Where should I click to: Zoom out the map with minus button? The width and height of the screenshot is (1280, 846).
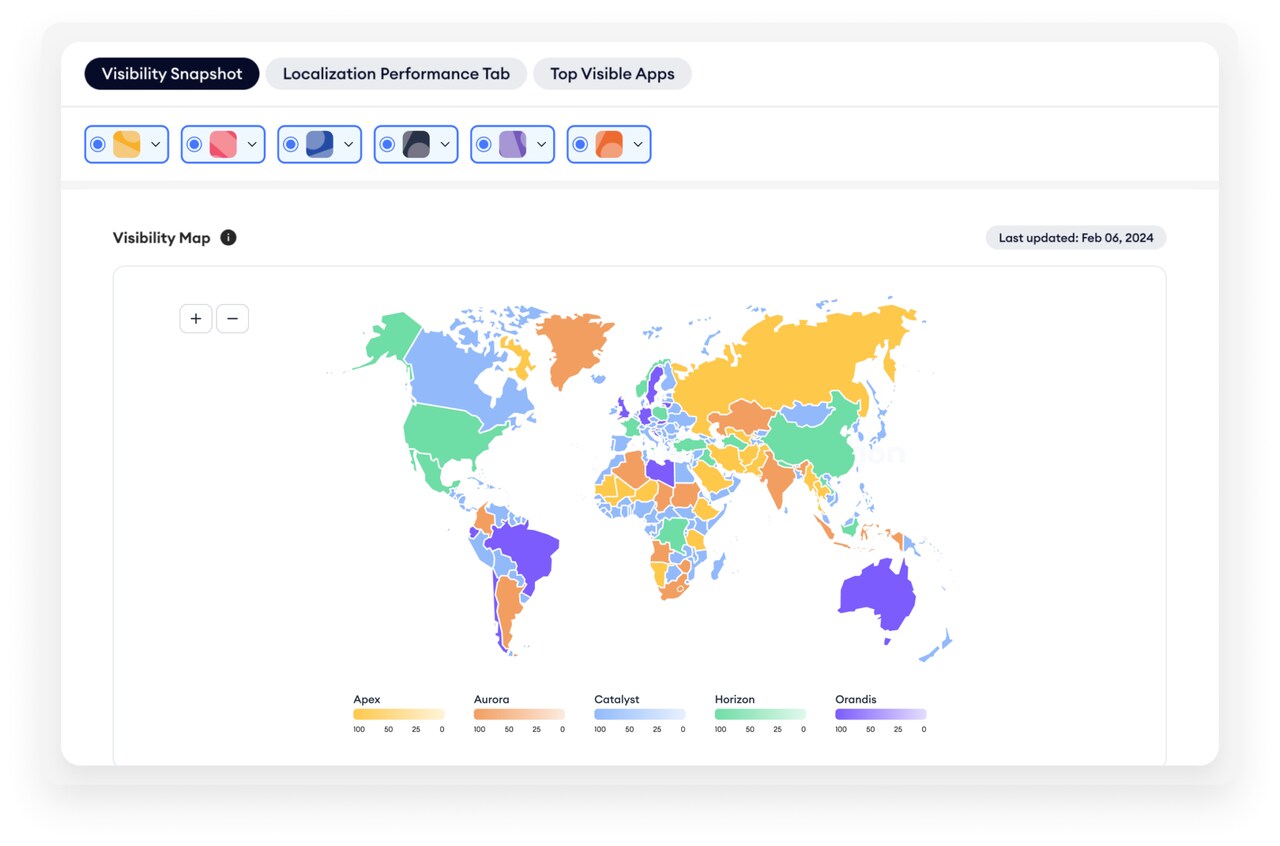click(232, 319)
